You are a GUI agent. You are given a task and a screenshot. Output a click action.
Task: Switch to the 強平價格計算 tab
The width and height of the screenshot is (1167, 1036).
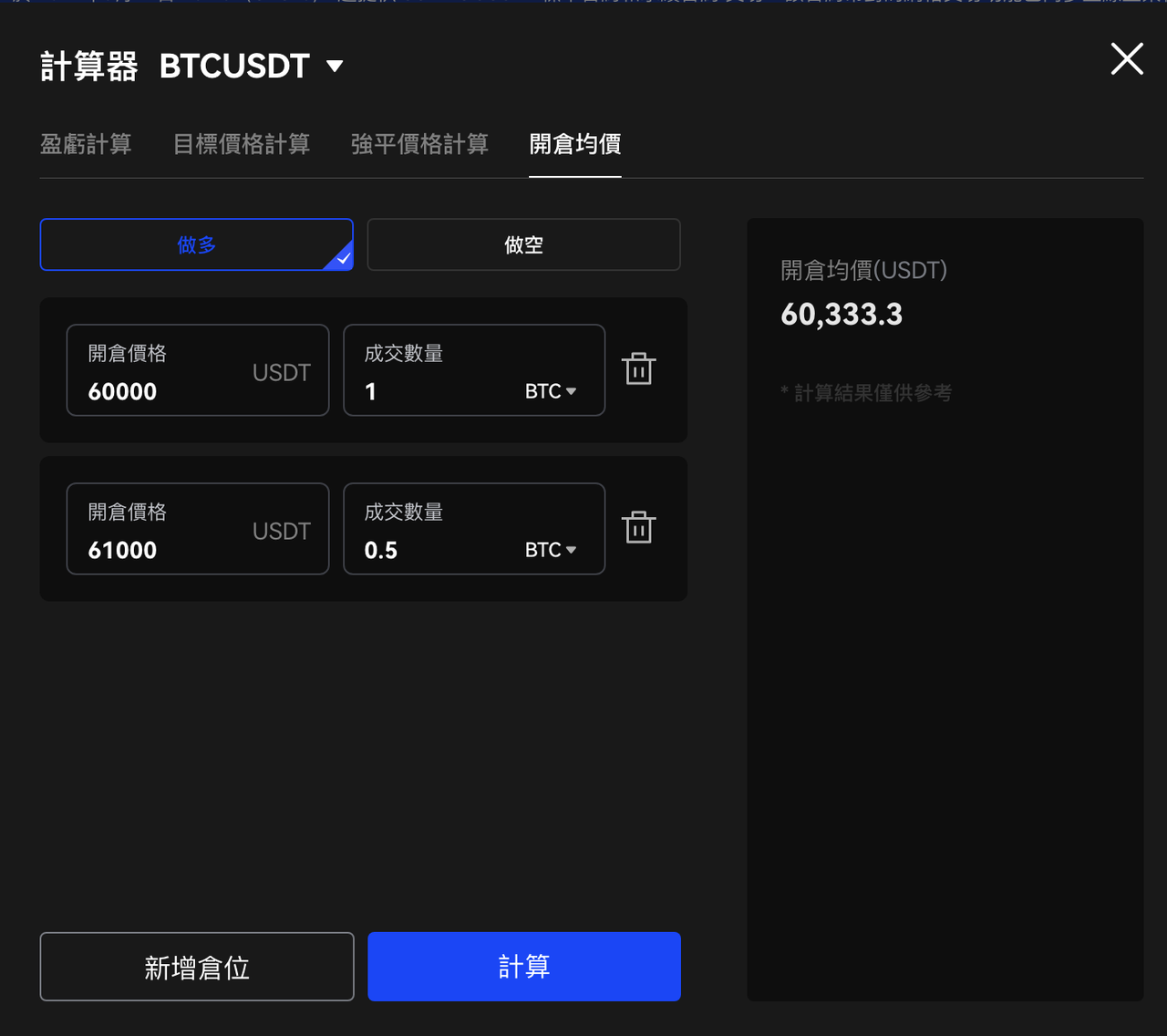(419, 144)
